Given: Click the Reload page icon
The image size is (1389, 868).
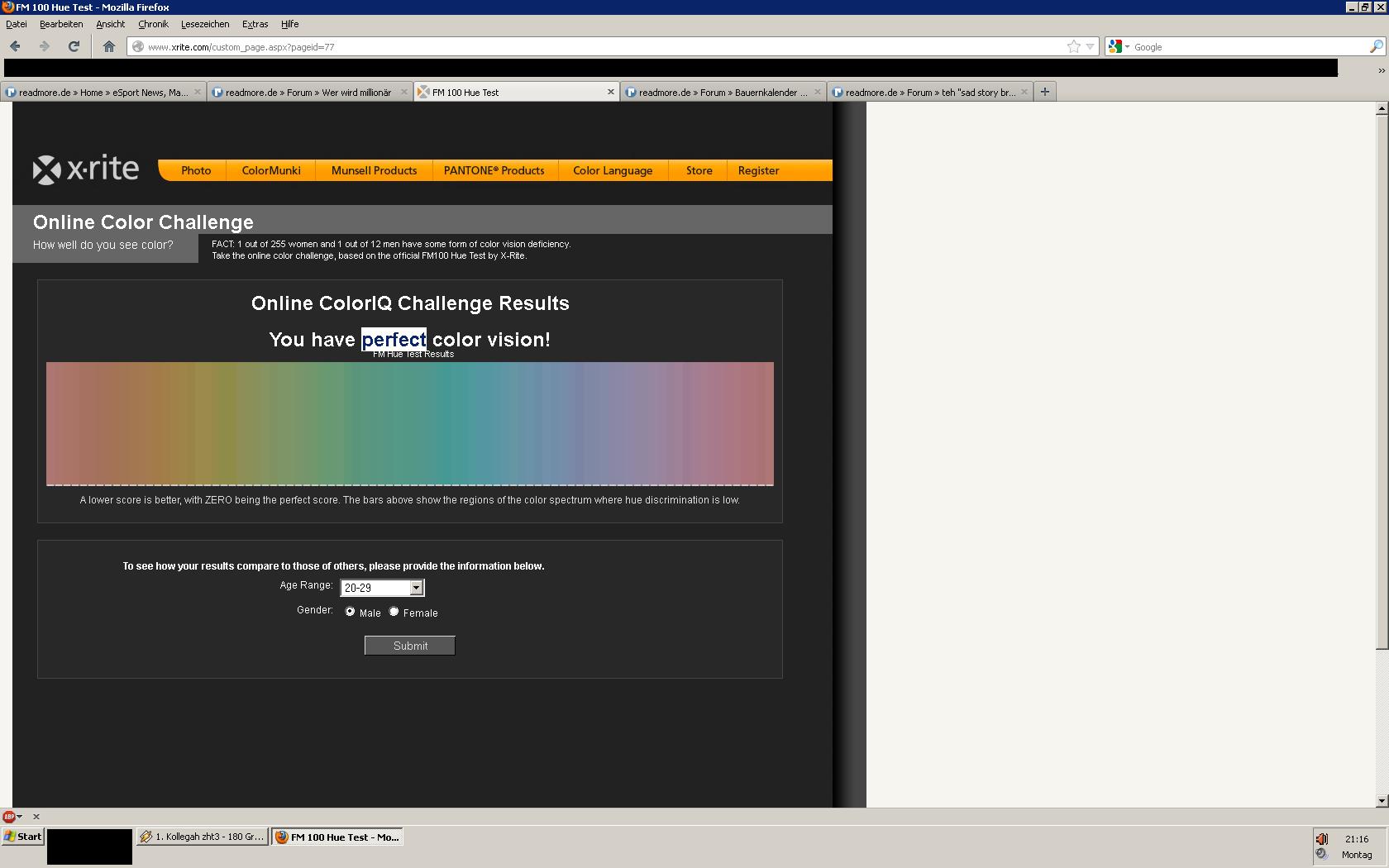Looking at the screenshot, I should 74,46.
